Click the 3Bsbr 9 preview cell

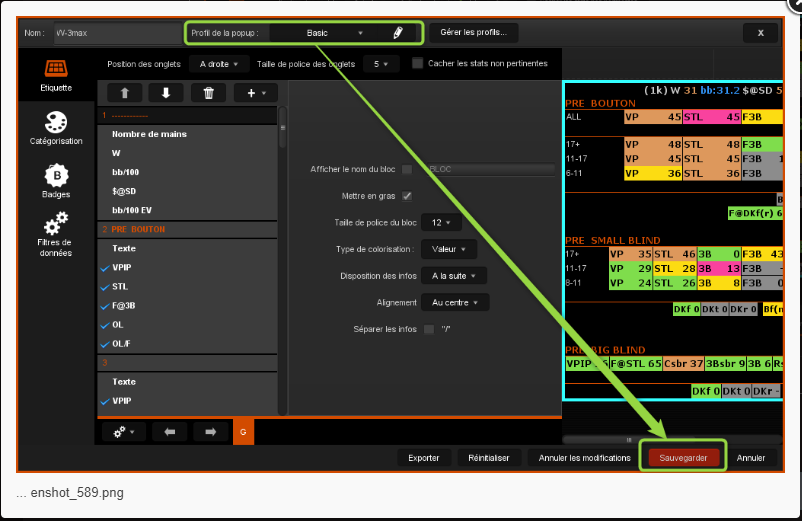[725, 364]
